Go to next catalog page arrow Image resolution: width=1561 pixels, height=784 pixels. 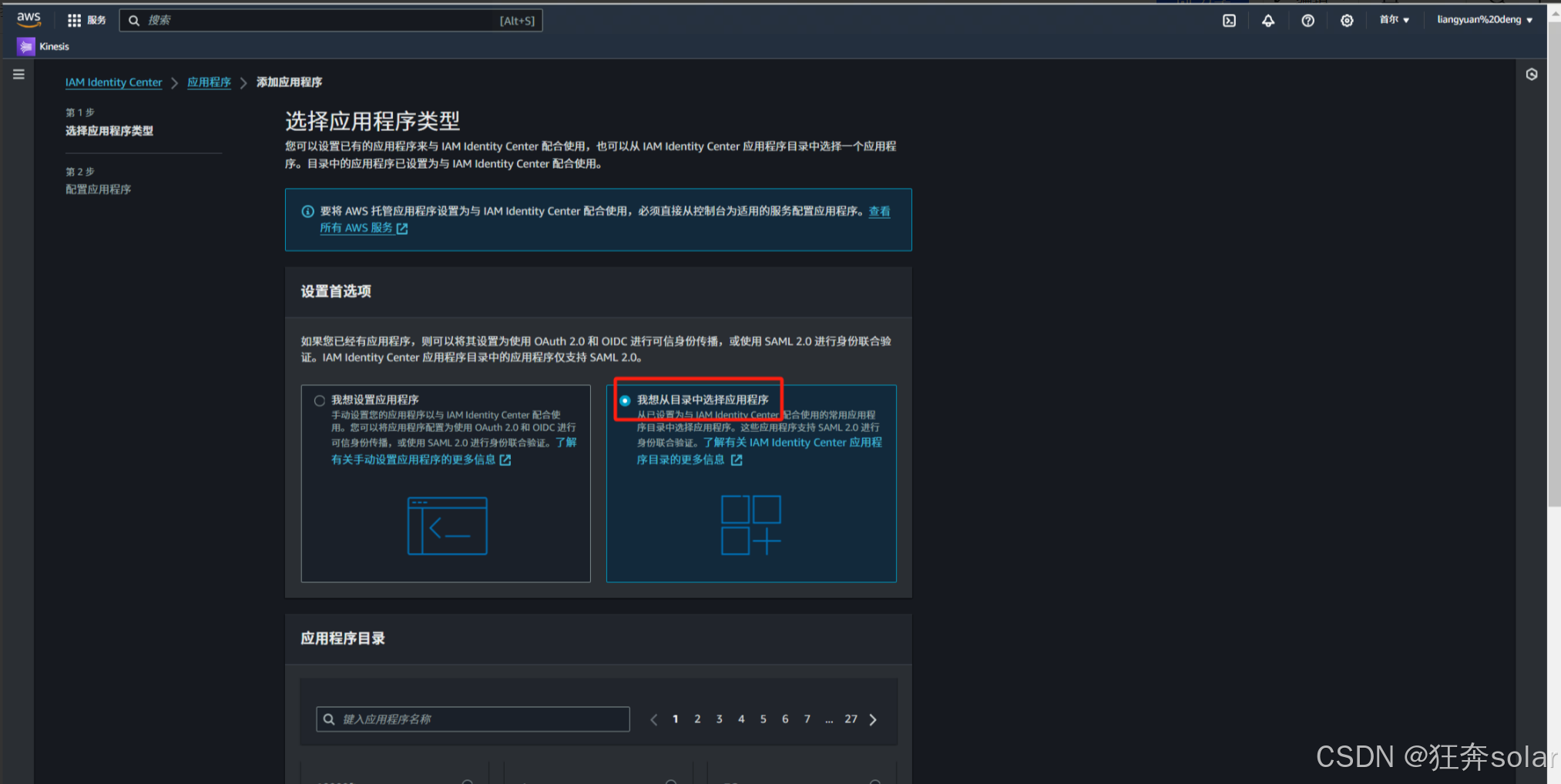click(x=873, y=719)
